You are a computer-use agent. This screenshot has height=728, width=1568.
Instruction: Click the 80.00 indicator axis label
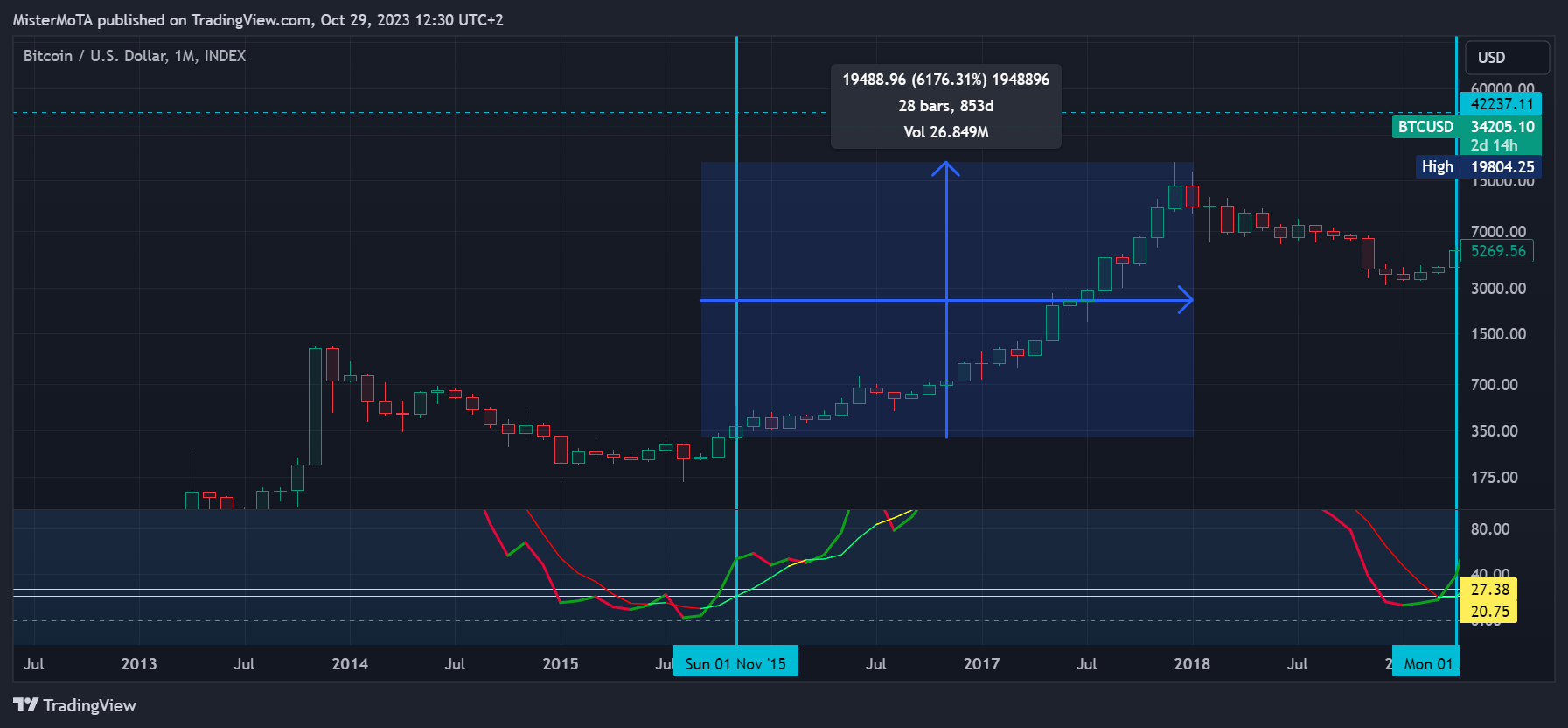point(1490,529)
